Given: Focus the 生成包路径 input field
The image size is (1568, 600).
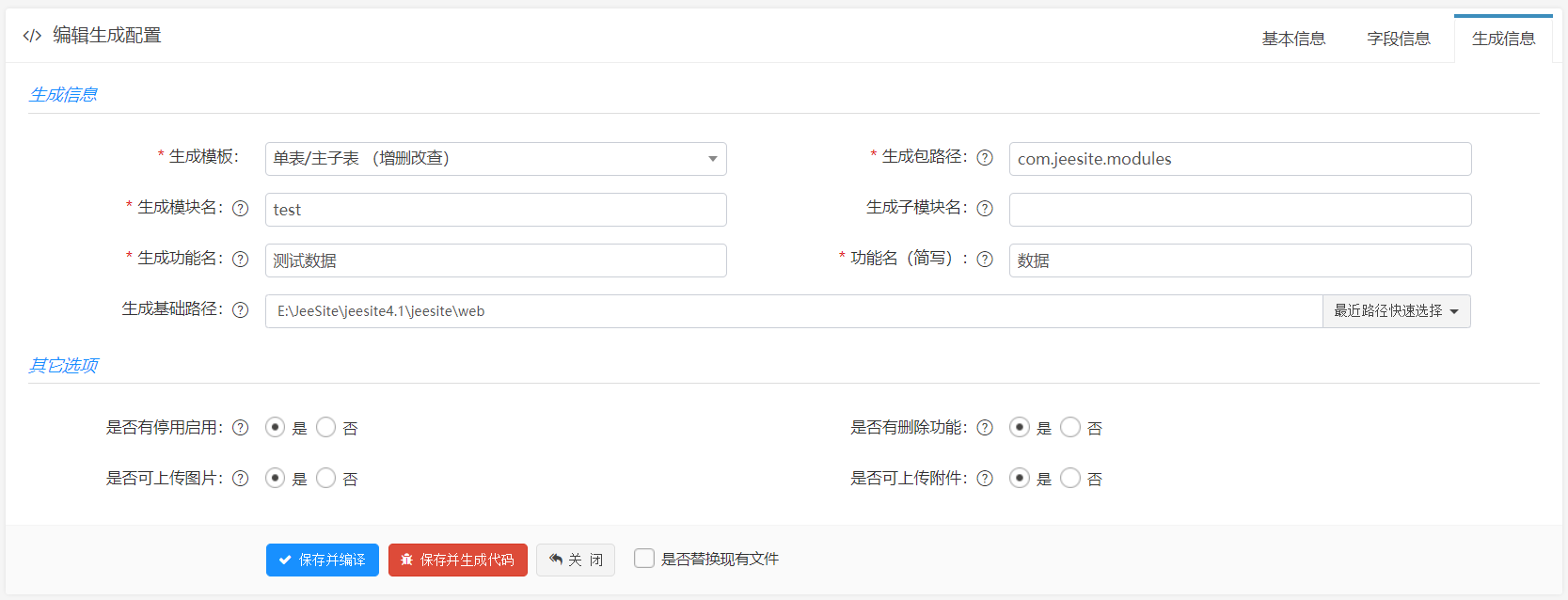Looking at the screenshot, I should [1240, 159].
